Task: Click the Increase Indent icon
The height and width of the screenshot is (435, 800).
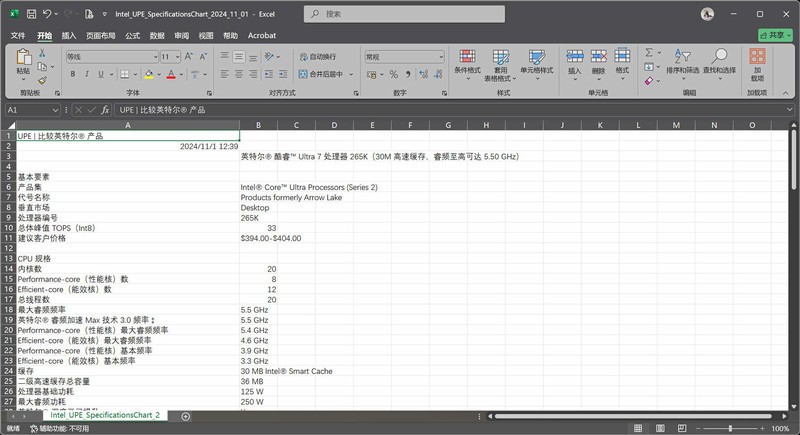Action: coord(283,74)
